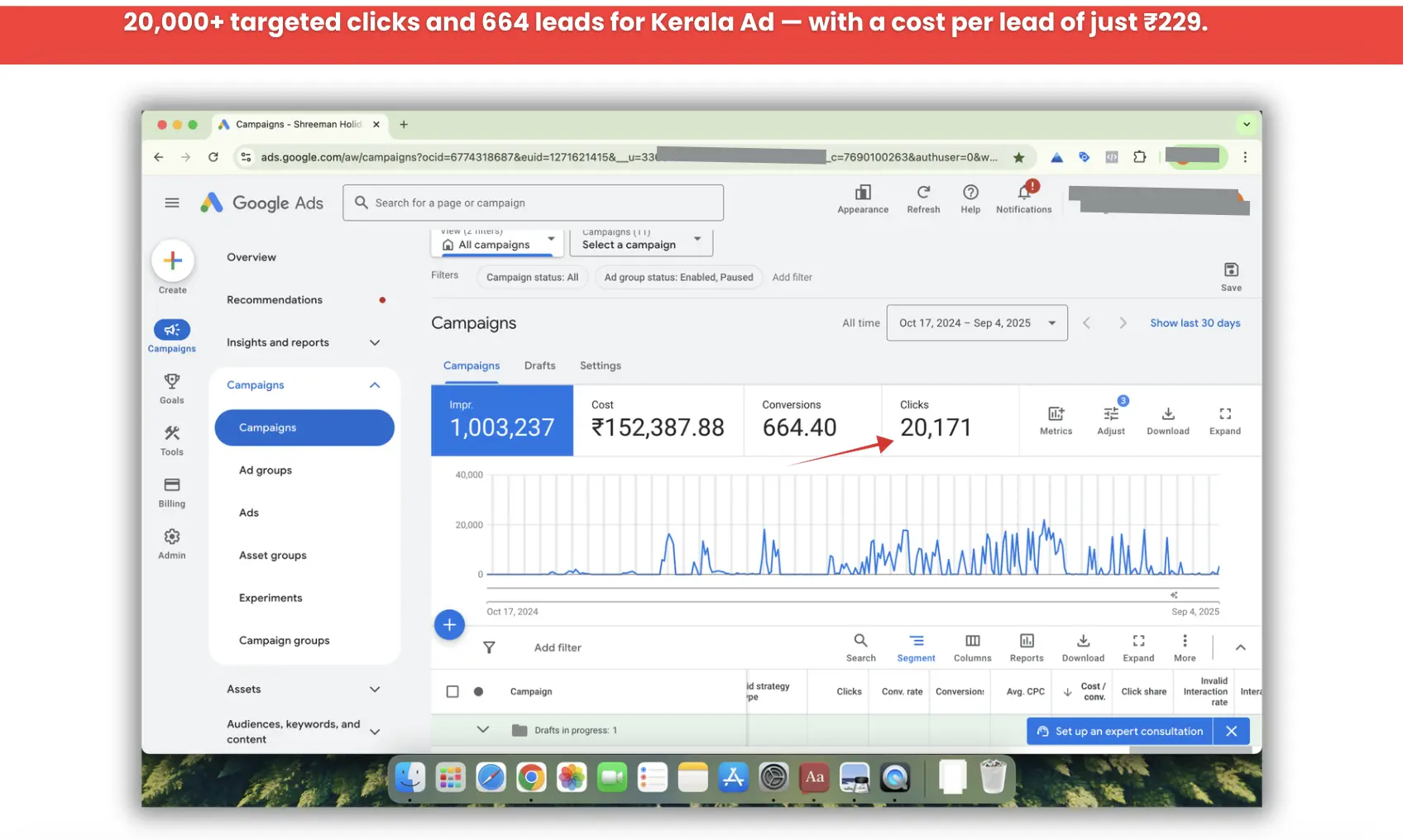Screen dimensions: 1403x840
Task: Open the More options menu
Action: (x=1185, y=647)
